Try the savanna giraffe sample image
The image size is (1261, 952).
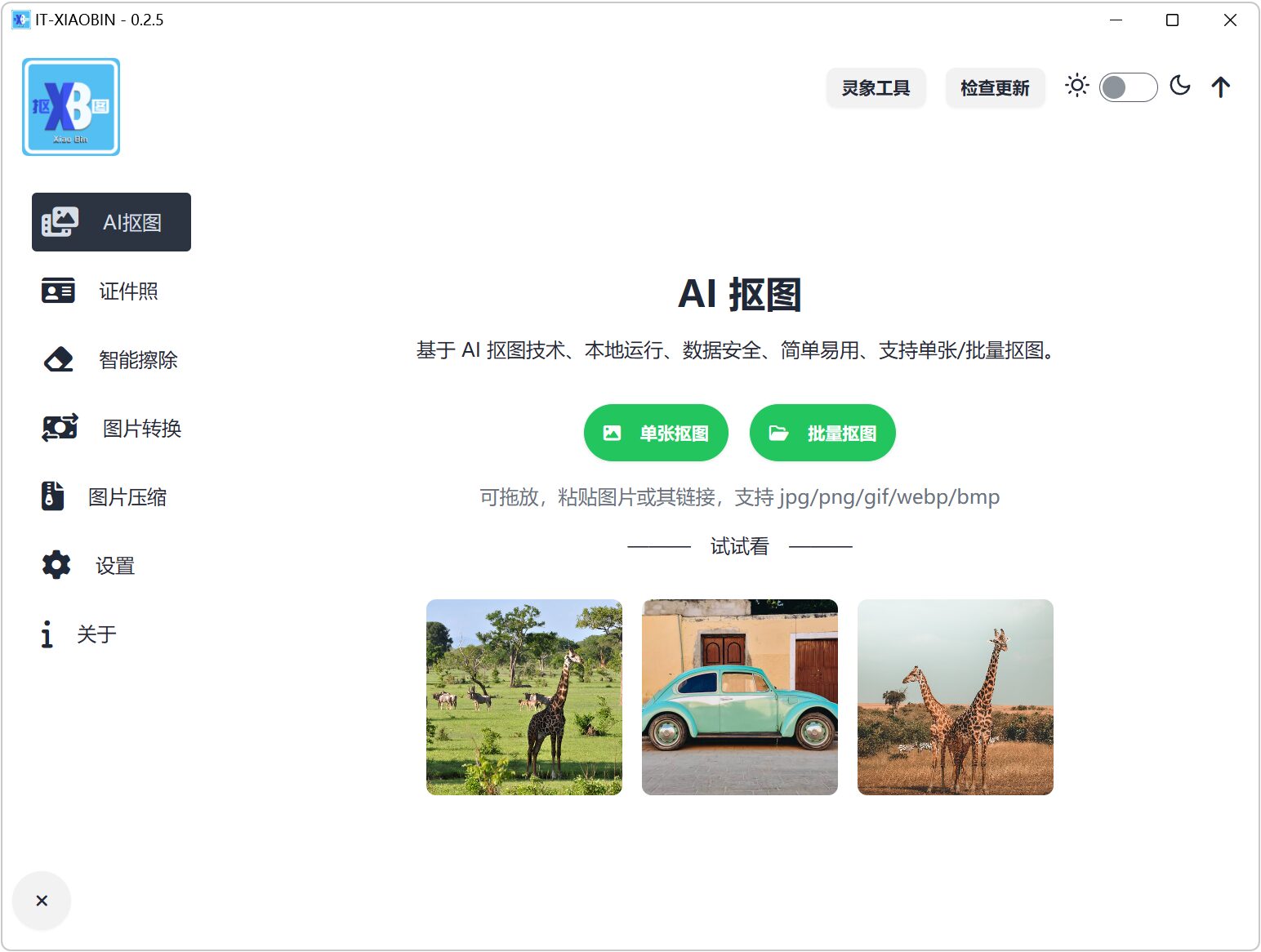coord(524,697)
